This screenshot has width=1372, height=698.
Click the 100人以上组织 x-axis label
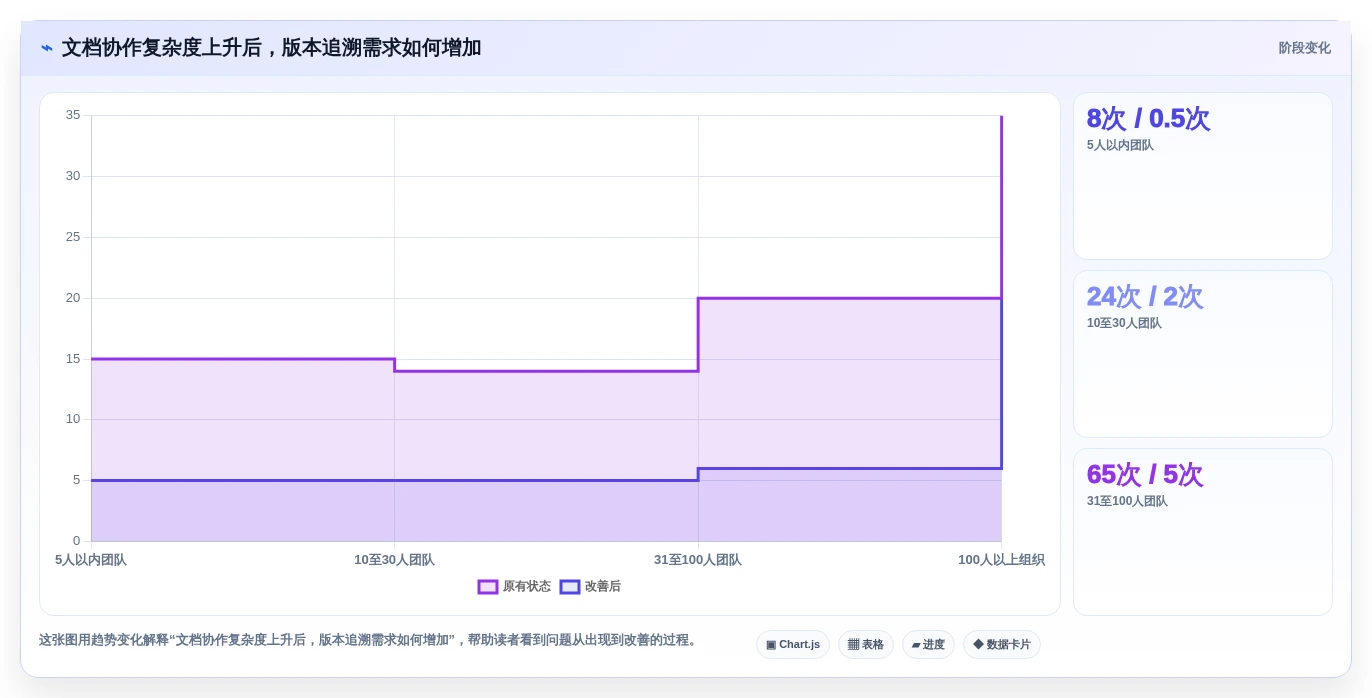click(1001, 560)
